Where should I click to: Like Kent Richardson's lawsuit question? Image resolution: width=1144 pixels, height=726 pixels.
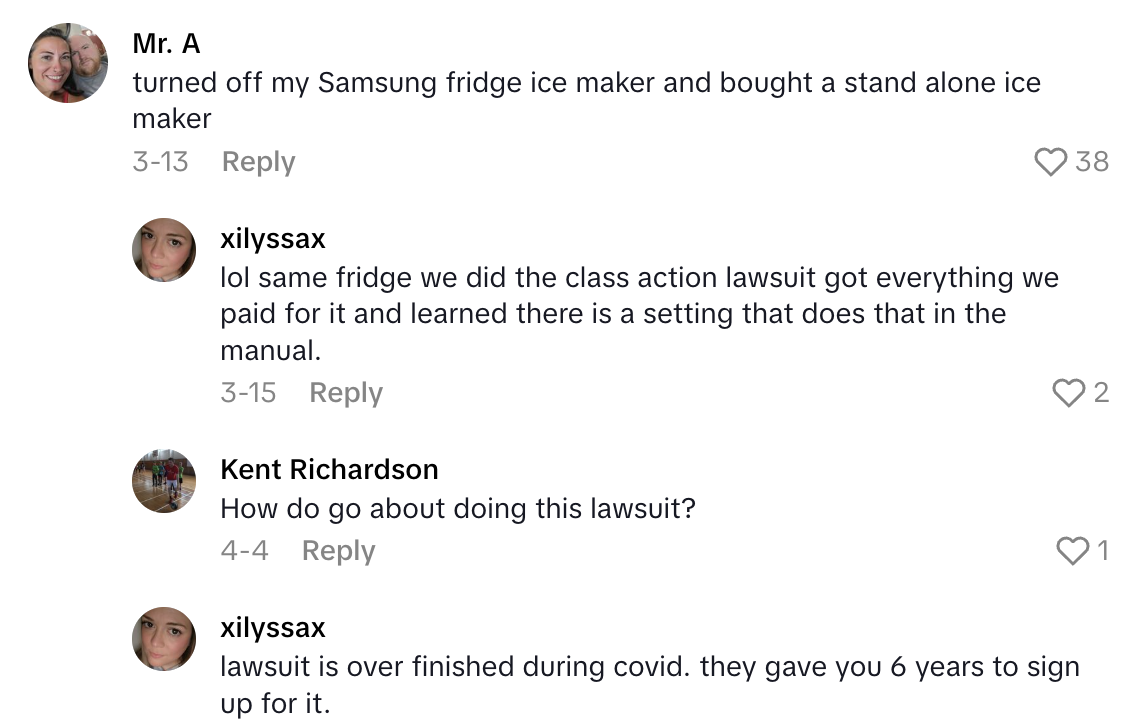click(x=1072, y=551)
